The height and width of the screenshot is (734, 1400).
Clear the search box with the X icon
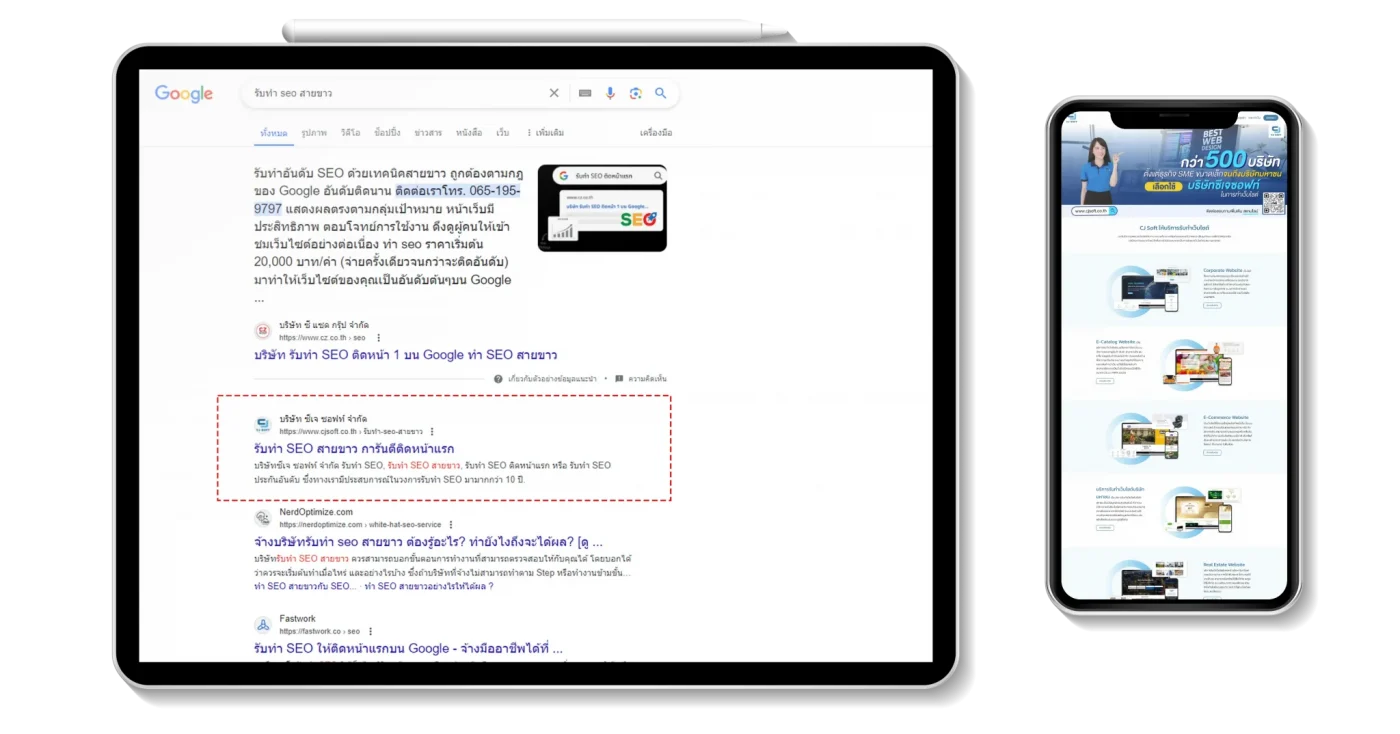point(554,93)
